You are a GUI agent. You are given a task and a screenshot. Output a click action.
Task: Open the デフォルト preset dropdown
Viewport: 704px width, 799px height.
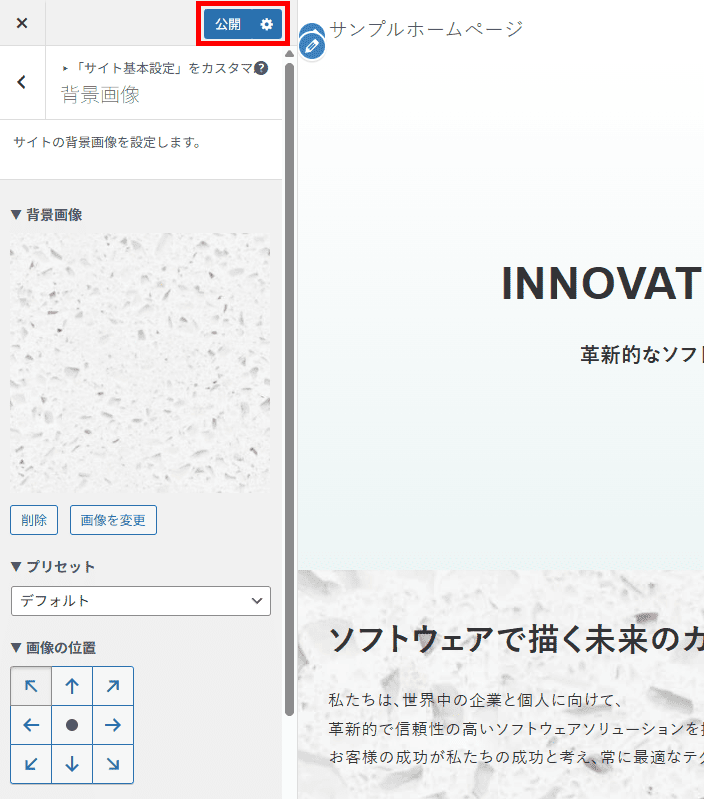141,601
